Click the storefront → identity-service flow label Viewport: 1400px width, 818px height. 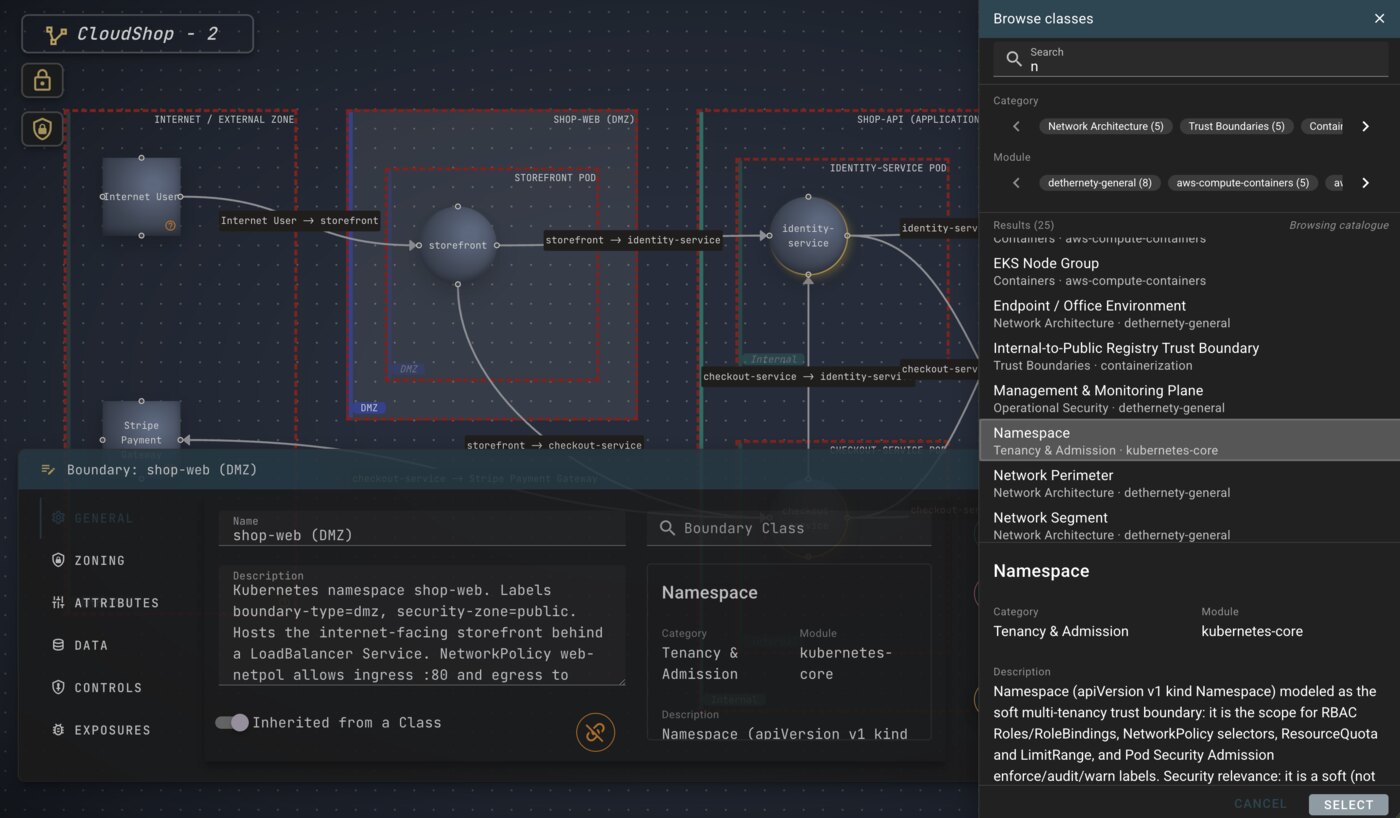(x=633, y=240)
